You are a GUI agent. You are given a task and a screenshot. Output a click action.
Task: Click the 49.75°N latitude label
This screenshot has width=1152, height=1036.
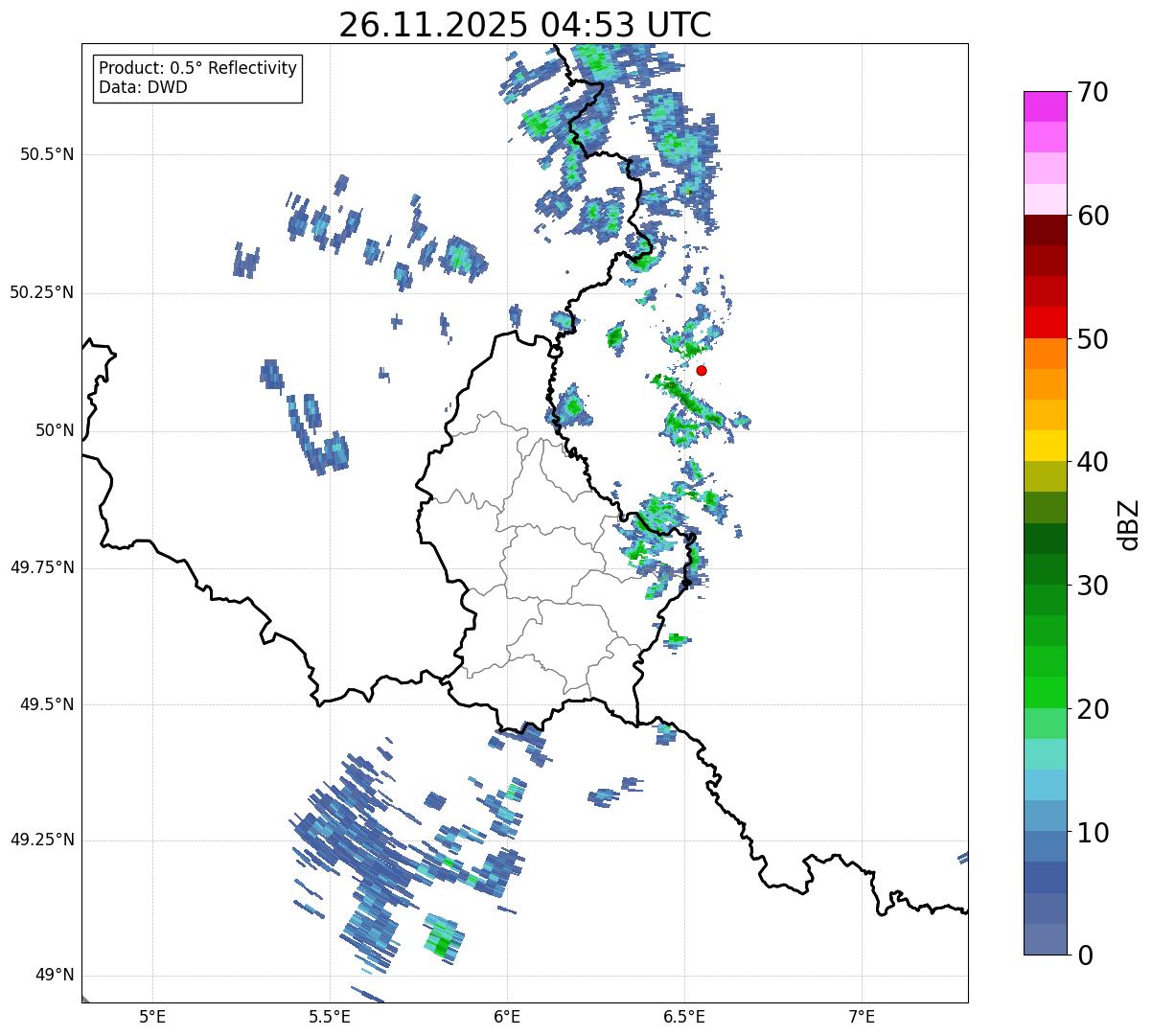pyautogui.click(x=42, y=567)
